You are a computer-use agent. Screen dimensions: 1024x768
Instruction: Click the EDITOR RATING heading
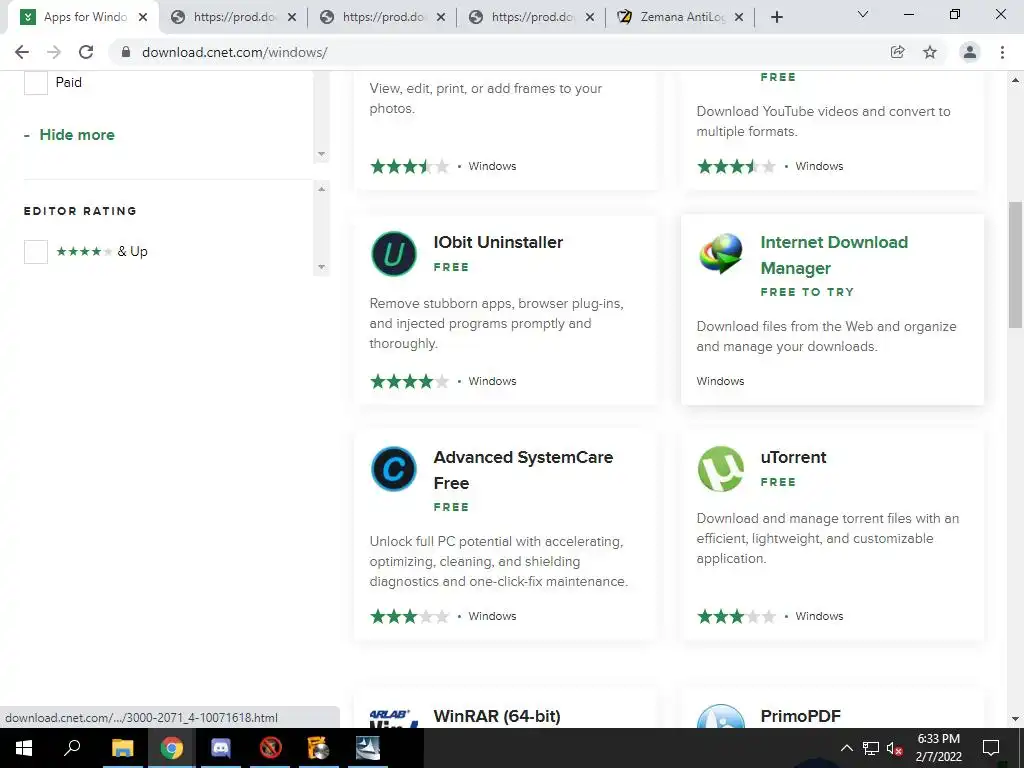pos(80,211)
